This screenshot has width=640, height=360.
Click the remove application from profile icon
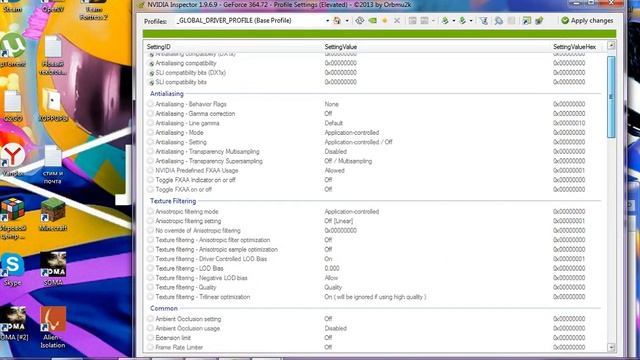point(424,20)
